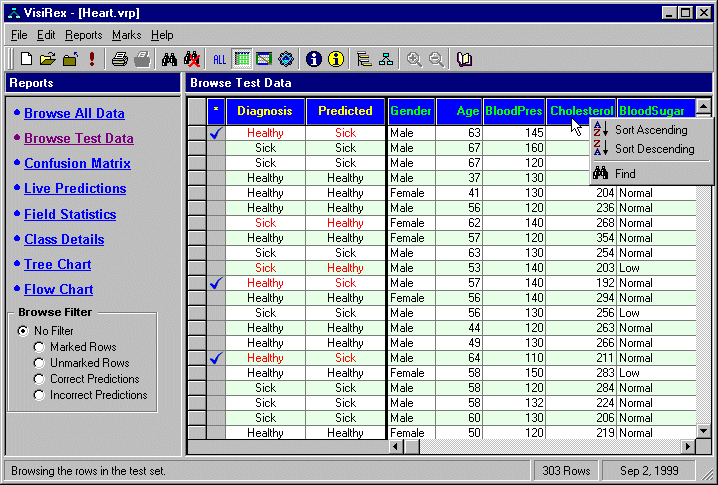Toggle the mark cell of the Age 37 row
The width and height of the screenshot is (718, 485).
[216, 178]
